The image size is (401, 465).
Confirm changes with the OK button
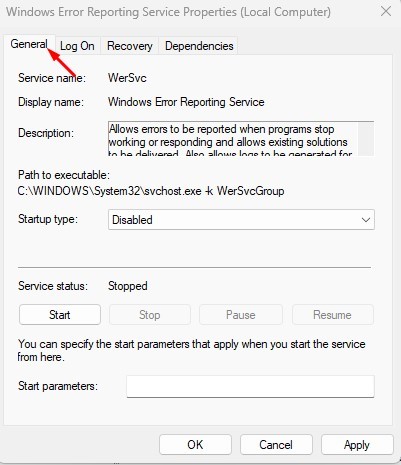point(195,444)
